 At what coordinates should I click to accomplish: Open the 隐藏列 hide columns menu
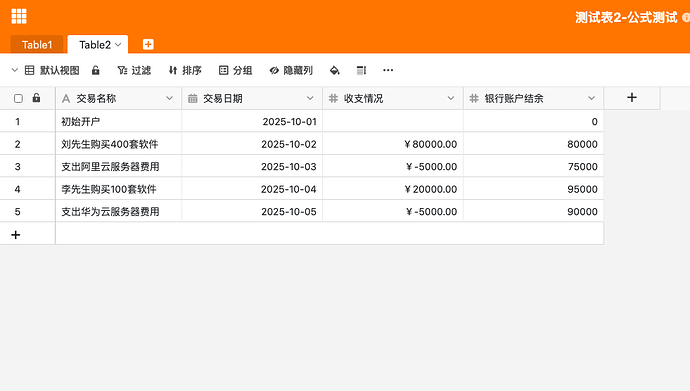[x=291, y=70]
